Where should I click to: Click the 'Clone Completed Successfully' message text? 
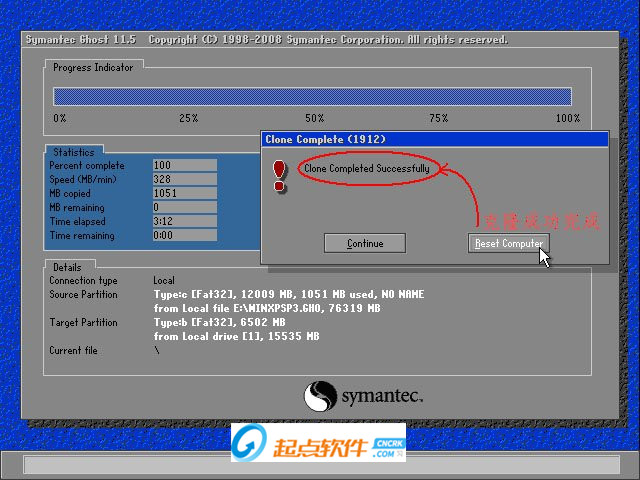[x=367, y=168]
